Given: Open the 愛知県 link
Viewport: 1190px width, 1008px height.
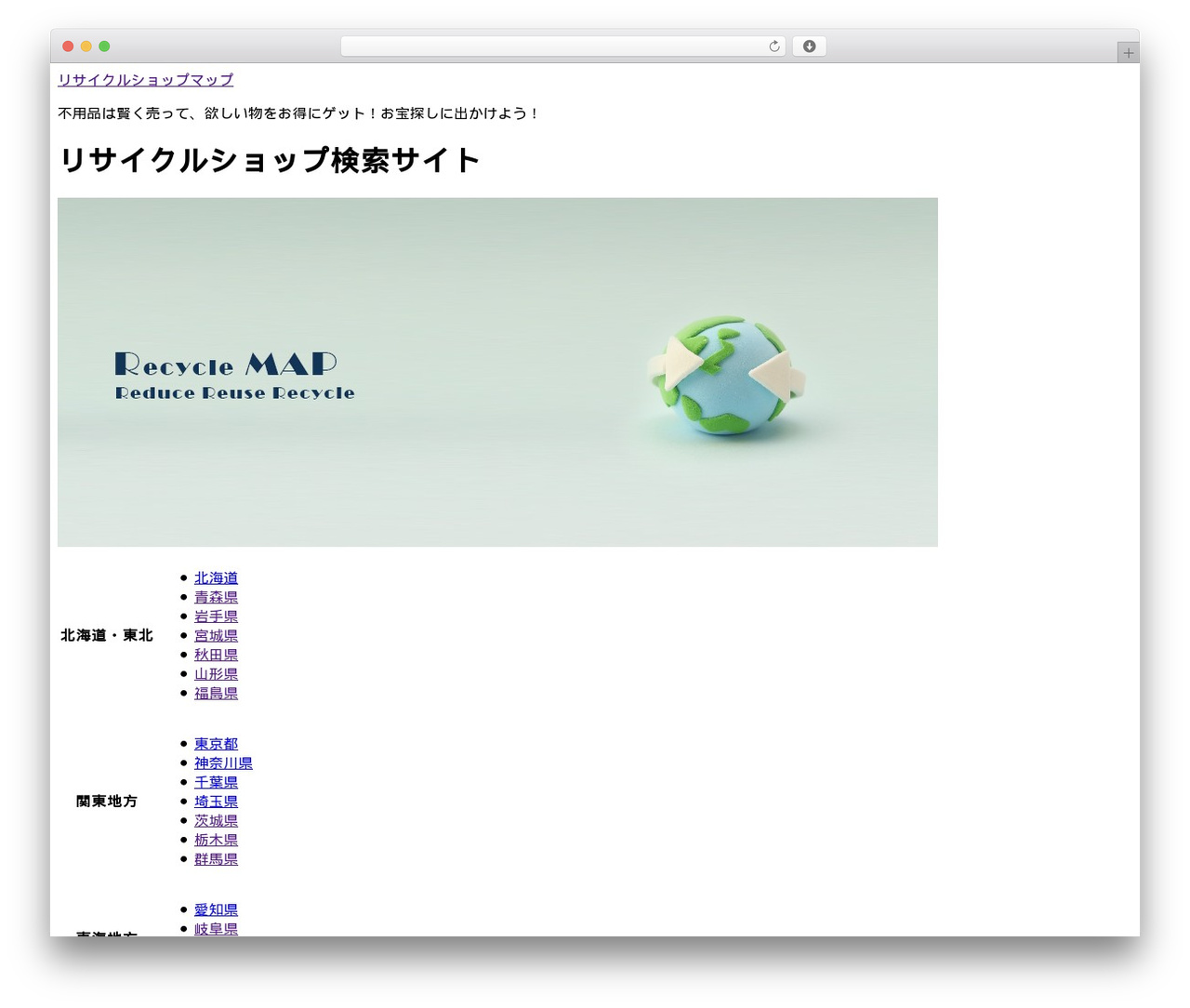Looking at the screenshot, I should (216, 909).
